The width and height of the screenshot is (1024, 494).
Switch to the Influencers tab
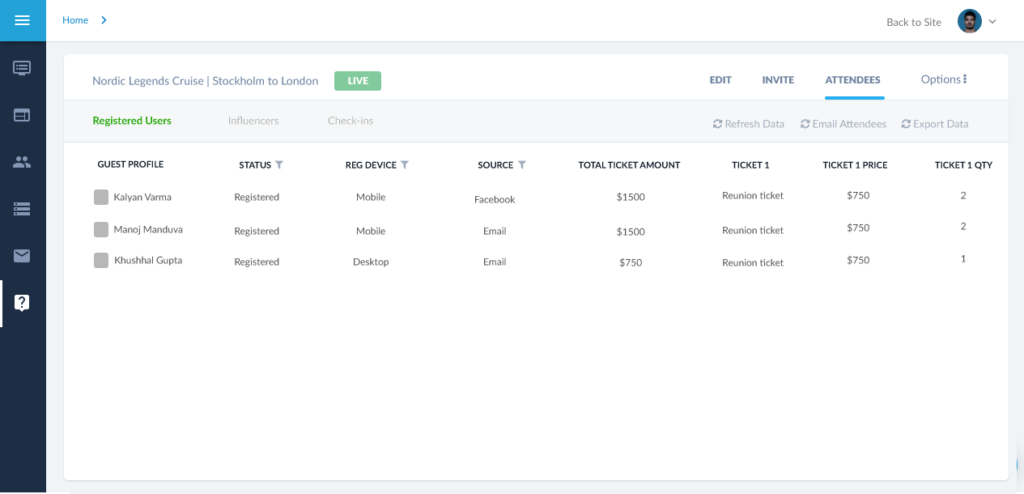coord(253,121)
